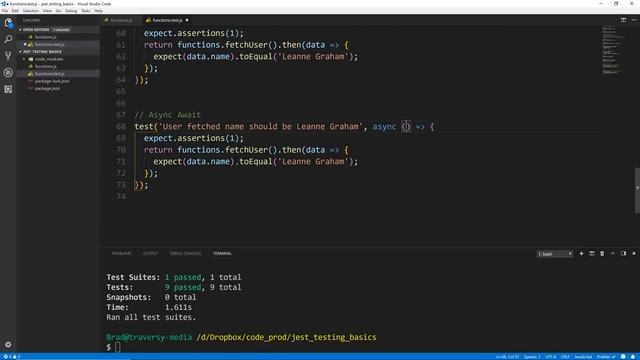The height and width of the screenshot is (360, 640).
Task: Open the Explorer view in activity bar
Action: (x=8, y=23)
